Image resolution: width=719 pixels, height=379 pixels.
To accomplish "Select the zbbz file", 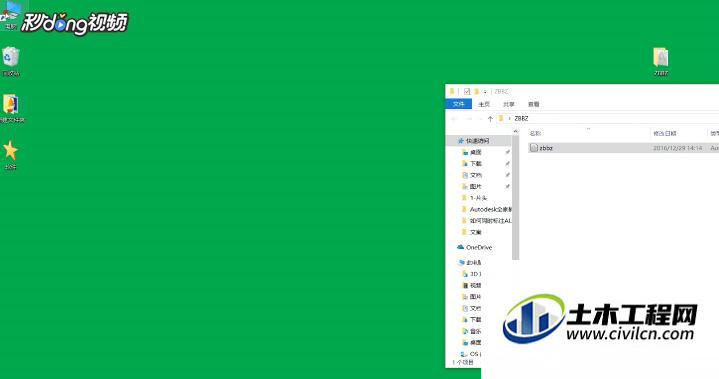I will [x=624, y=148].
